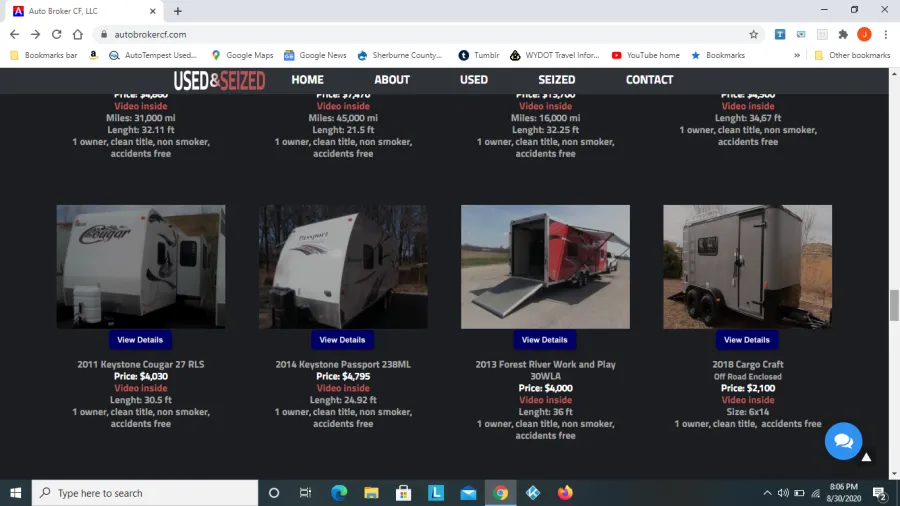Viewport: 900px width, 506px height.
Task: Bookmark this page with the star icon
Action: 754,34
